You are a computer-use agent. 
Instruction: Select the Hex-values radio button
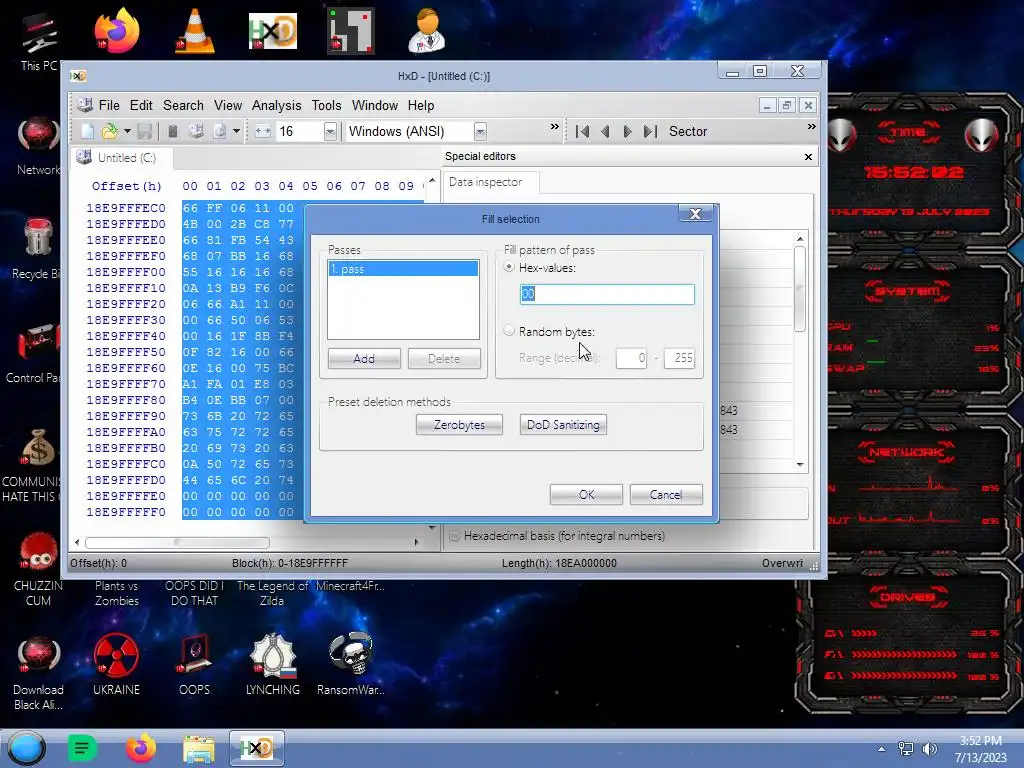pyautogui.click(x=509, y=267)
